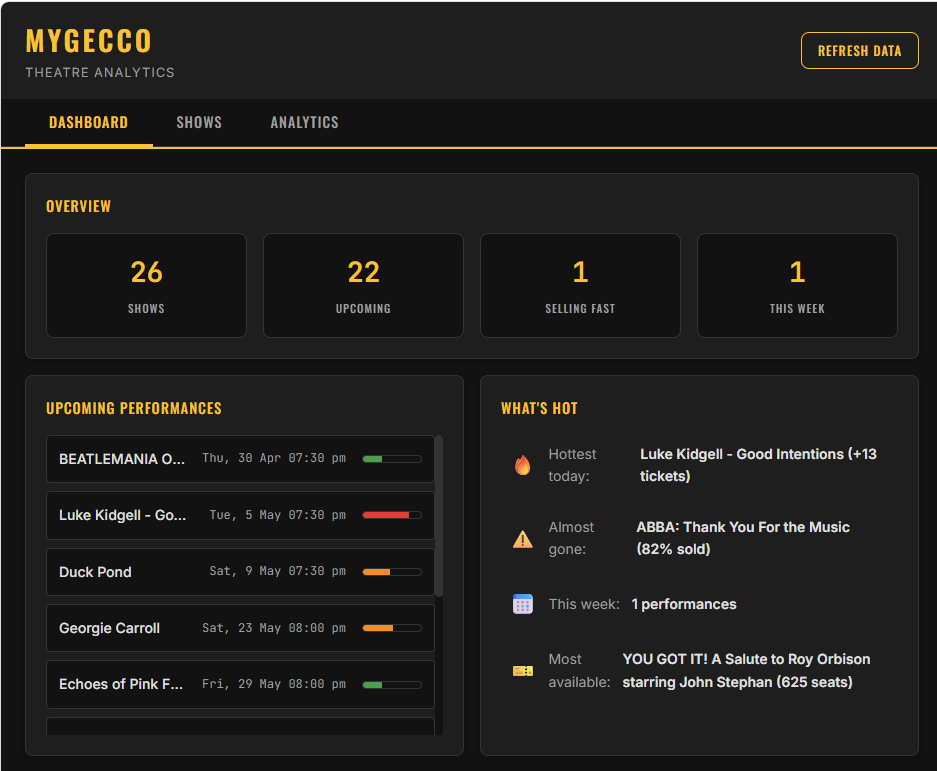The image size is (937, 771).
Task: Click the green progress bar for Echoes of Pink F...
Action: (392, 684)
